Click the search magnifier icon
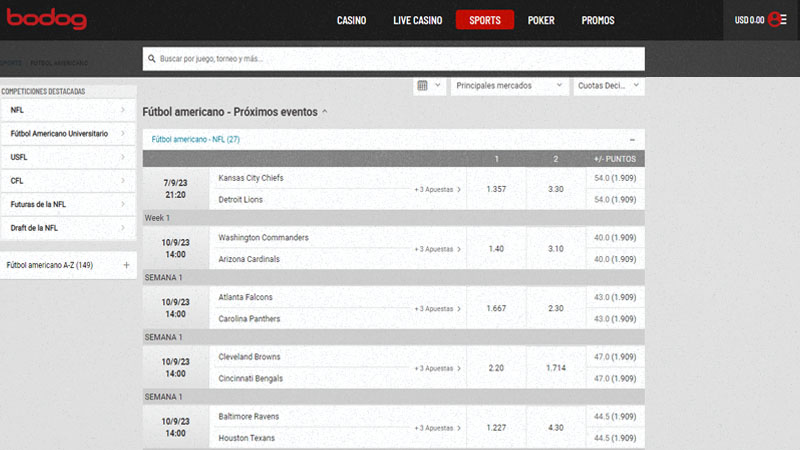Screen dimensions: 800x450 point(152,59)
